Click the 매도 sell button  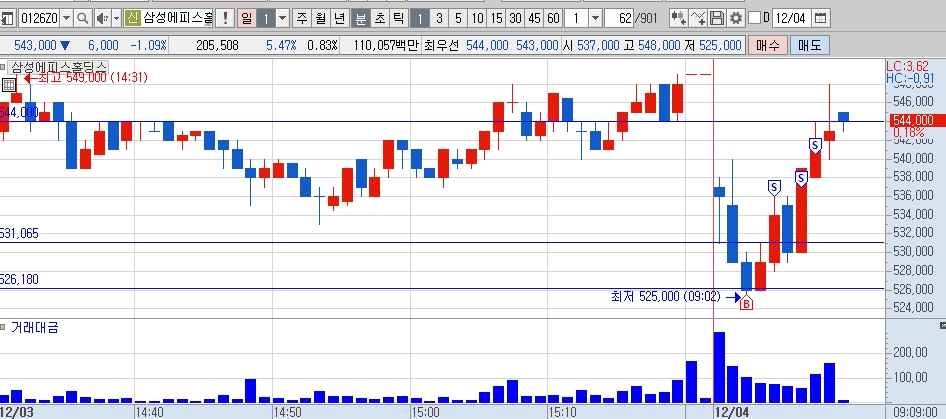(810, 45)
